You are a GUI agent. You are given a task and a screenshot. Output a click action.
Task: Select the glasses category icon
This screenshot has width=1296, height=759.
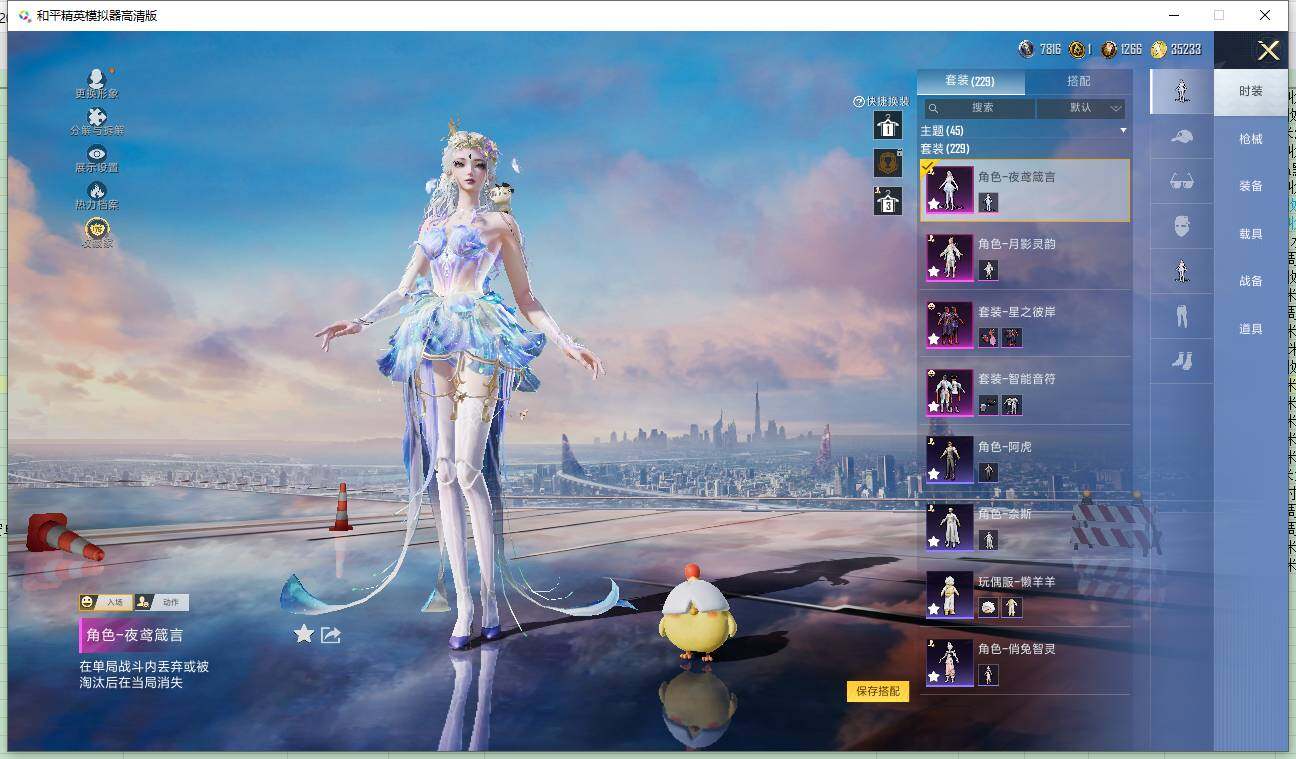tap(1181, 181)
